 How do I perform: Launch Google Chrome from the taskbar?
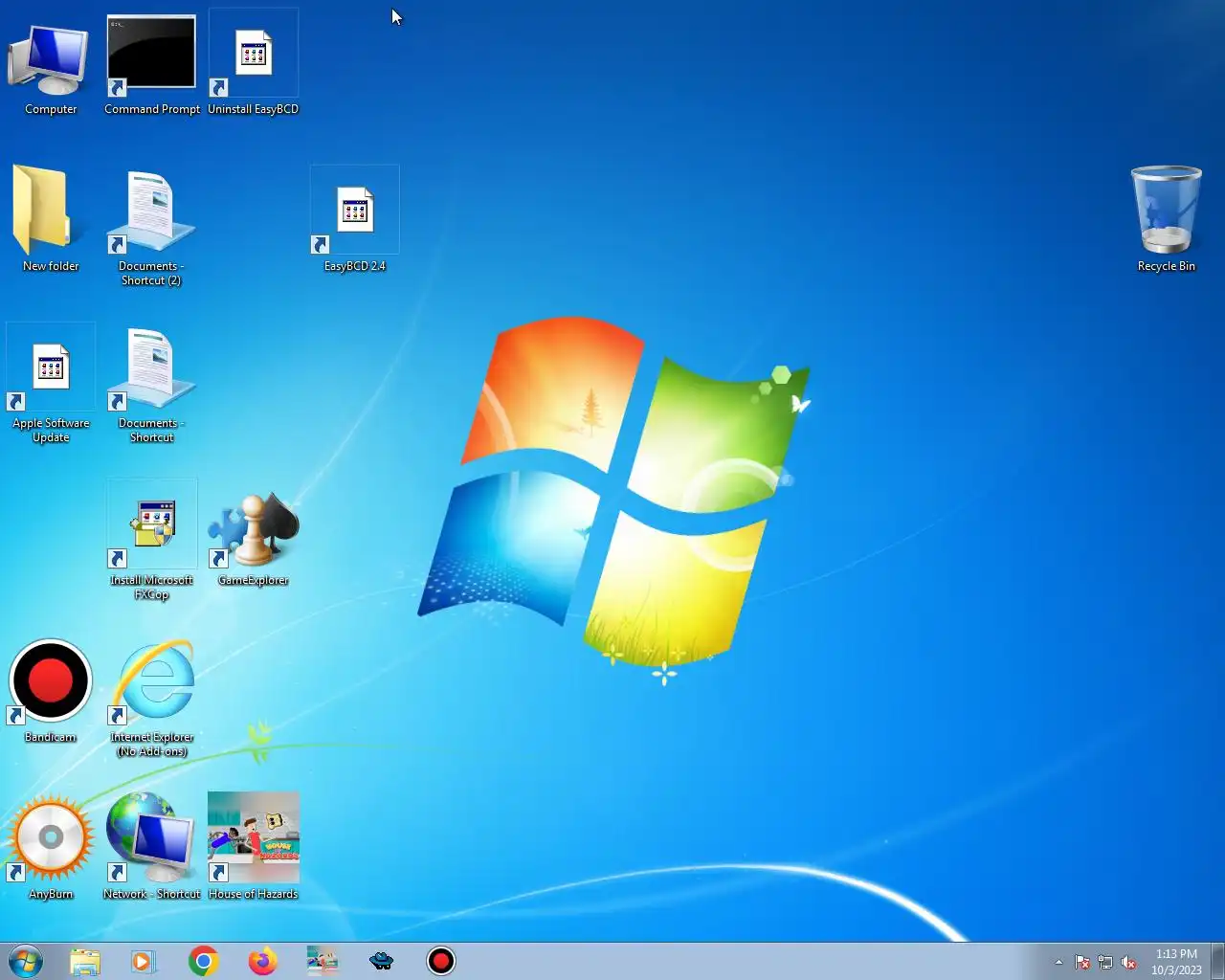pyautogui.click(x=203, y=961)
